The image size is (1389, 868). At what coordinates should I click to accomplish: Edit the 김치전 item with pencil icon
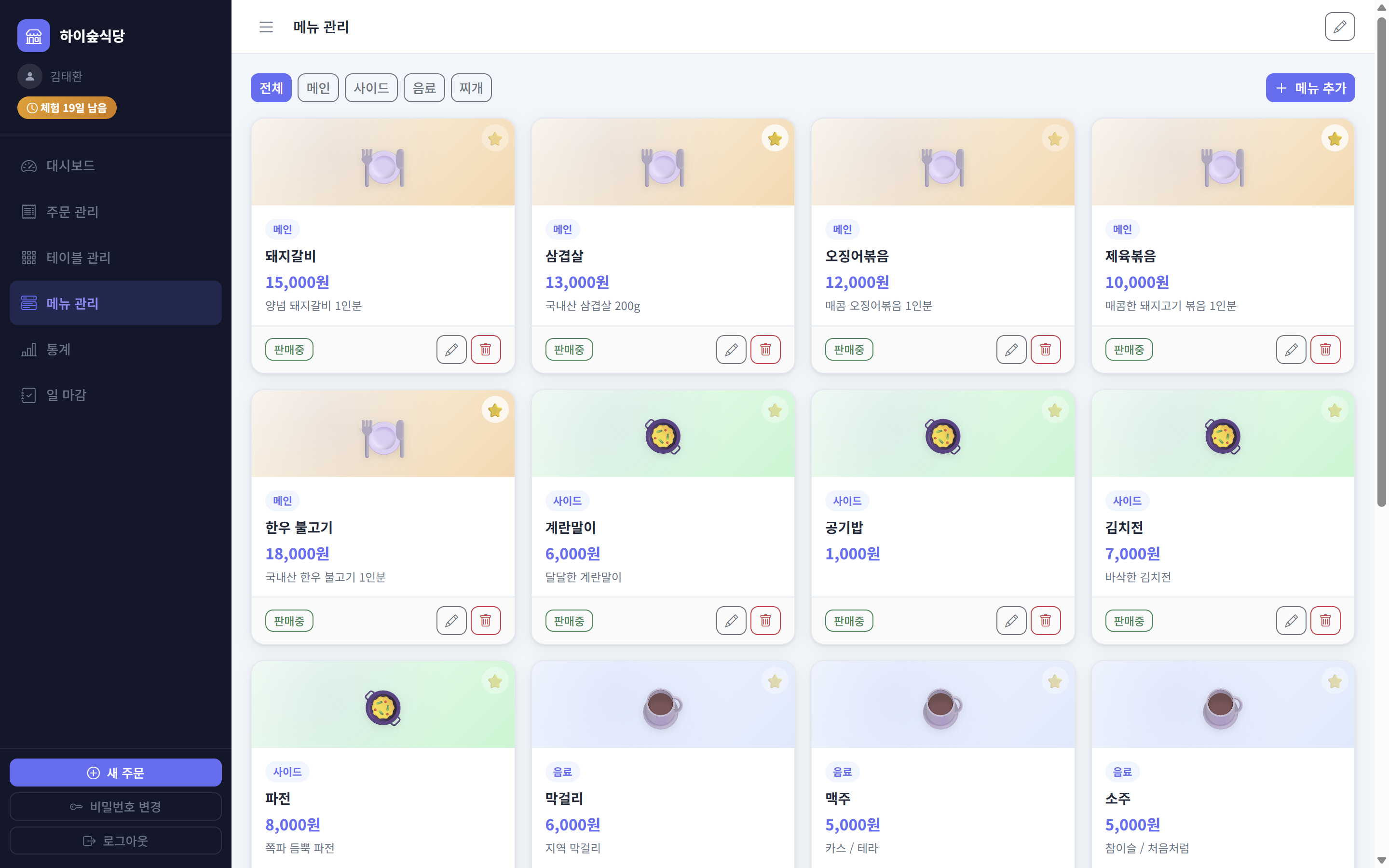point(1291,621)
